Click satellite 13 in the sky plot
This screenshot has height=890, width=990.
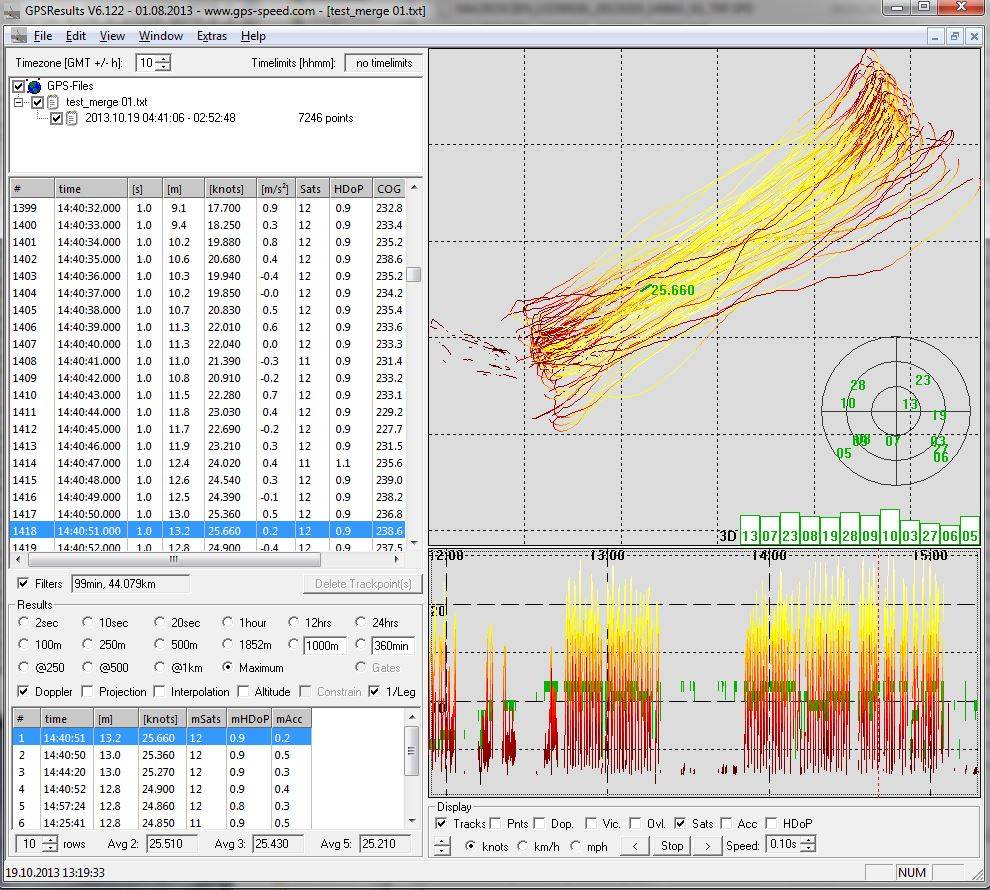click(x=909, y=404)
